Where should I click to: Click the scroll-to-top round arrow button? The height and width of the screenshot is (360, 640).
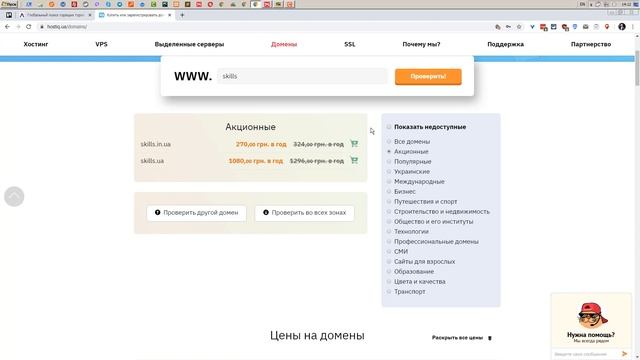click(x=14, y=196)
